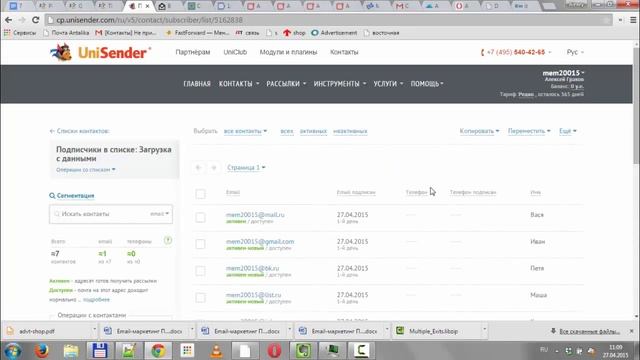The height and width of the screenshot is (360, 640).
Task: Return via Списки контактов back link
Action: pyautogui.click(x=80, y=131)
